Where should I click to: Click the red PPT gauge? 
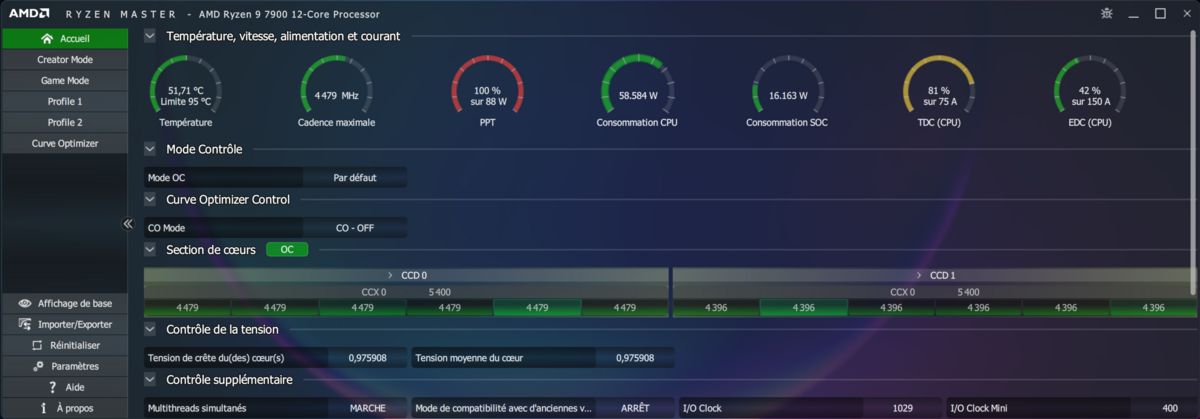pyautogui.click(x=487, y=90)
